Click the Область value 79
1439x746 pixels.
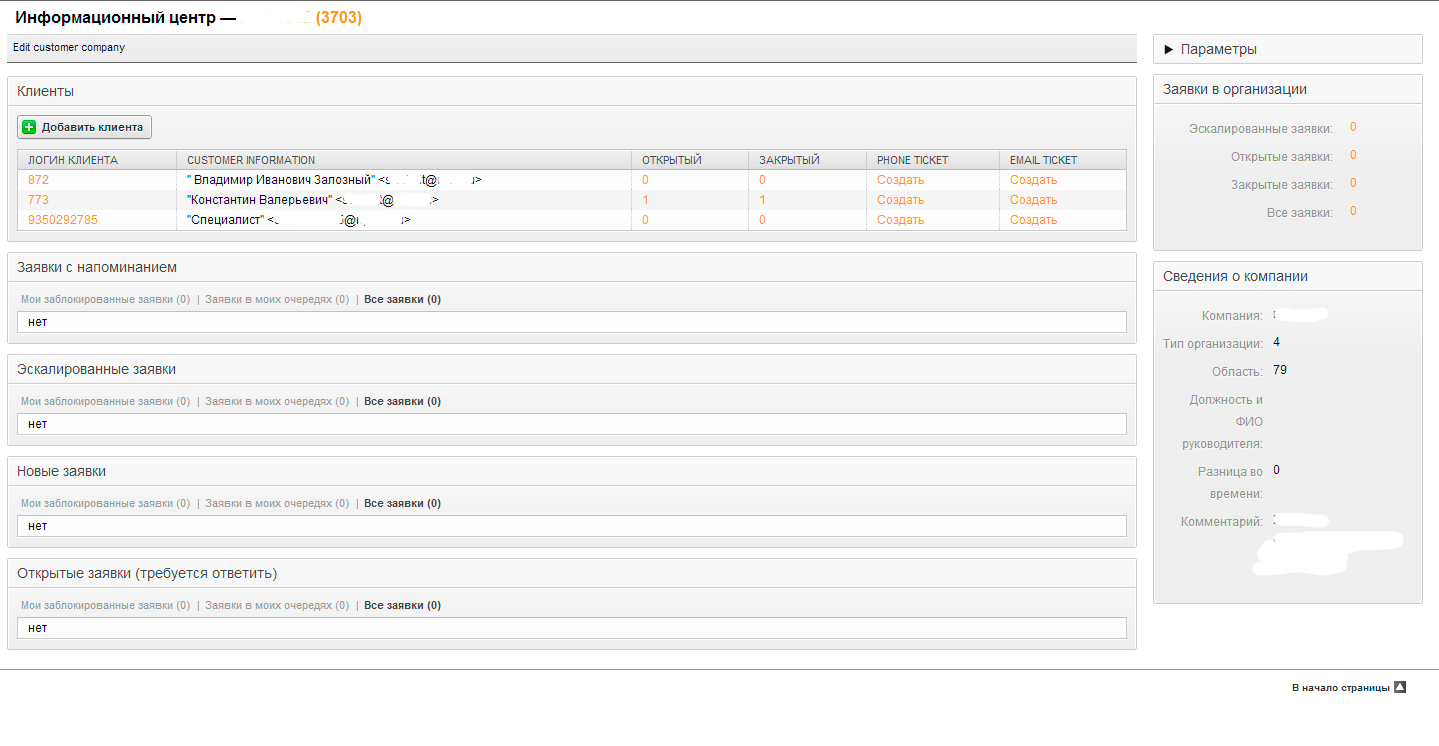coord(1280,370)
